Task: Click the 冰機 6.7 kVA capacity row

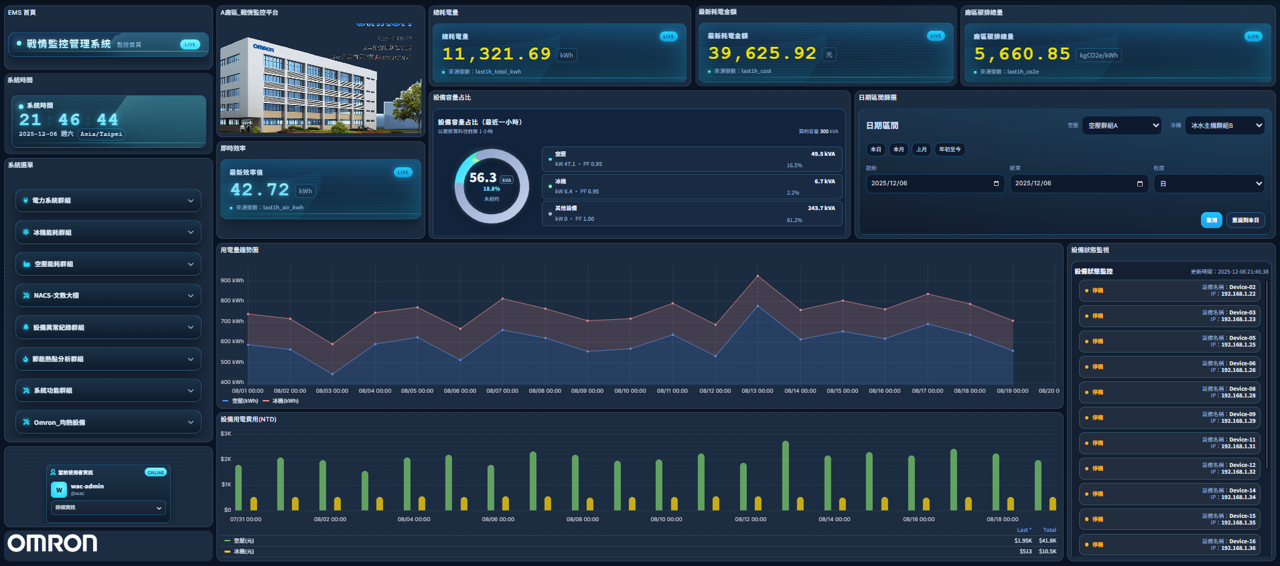Action: tap(692, 186)
